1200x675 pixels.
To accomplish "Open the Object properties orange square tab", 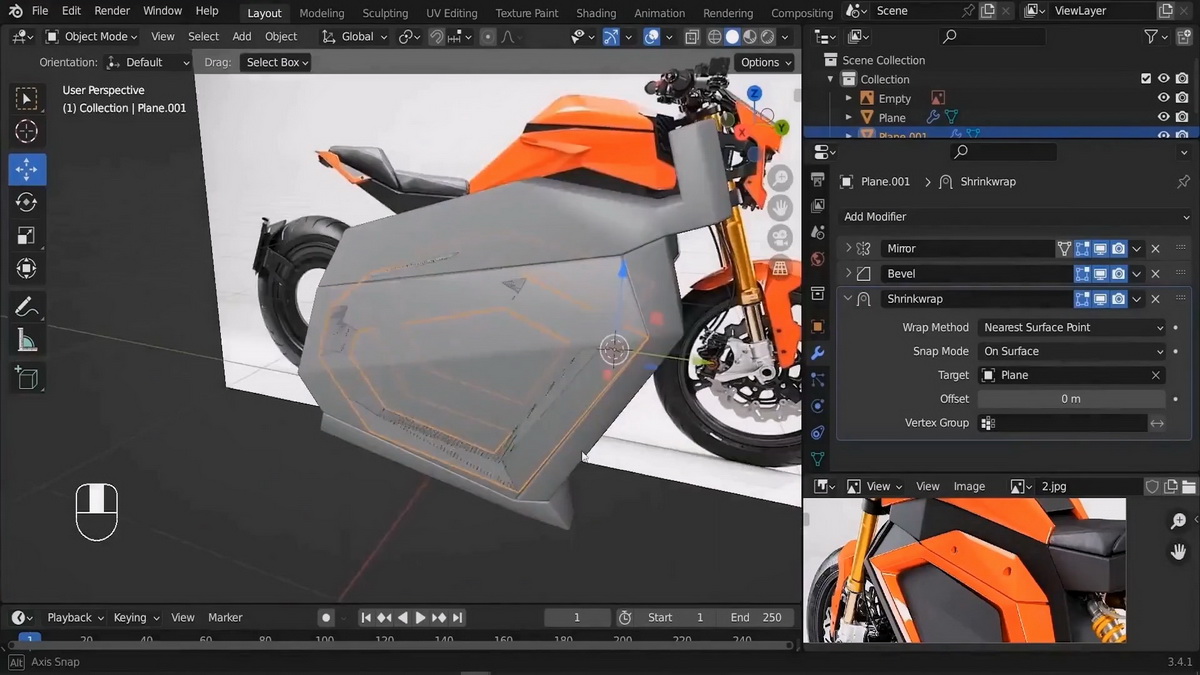I will [817, 326].
